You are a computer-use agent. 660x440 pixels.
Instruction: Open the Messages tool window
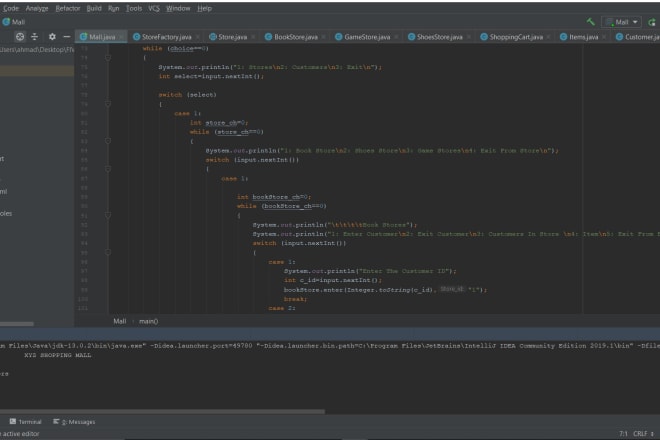pyautogui.click(x=74, y=421)
